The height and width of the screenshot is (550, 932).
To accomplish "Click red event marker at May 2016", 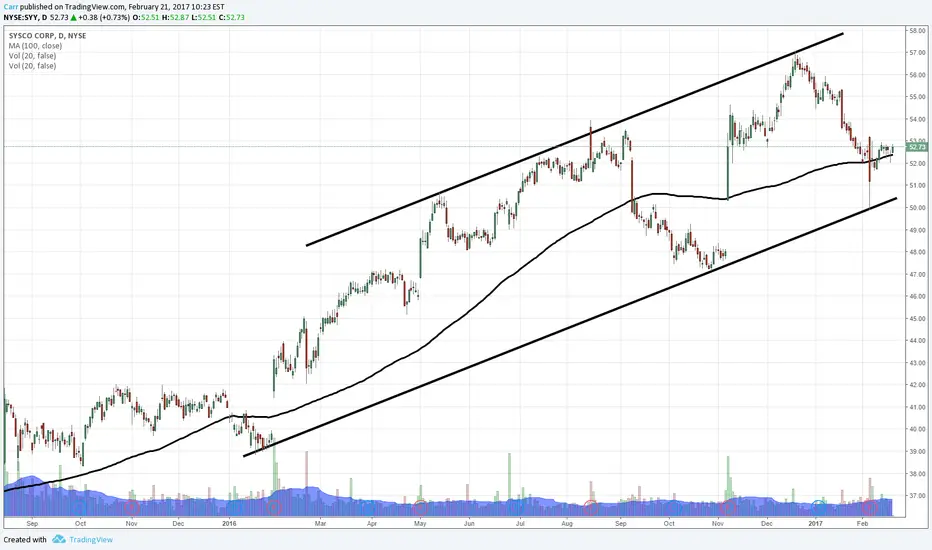I will click(420, 508).
